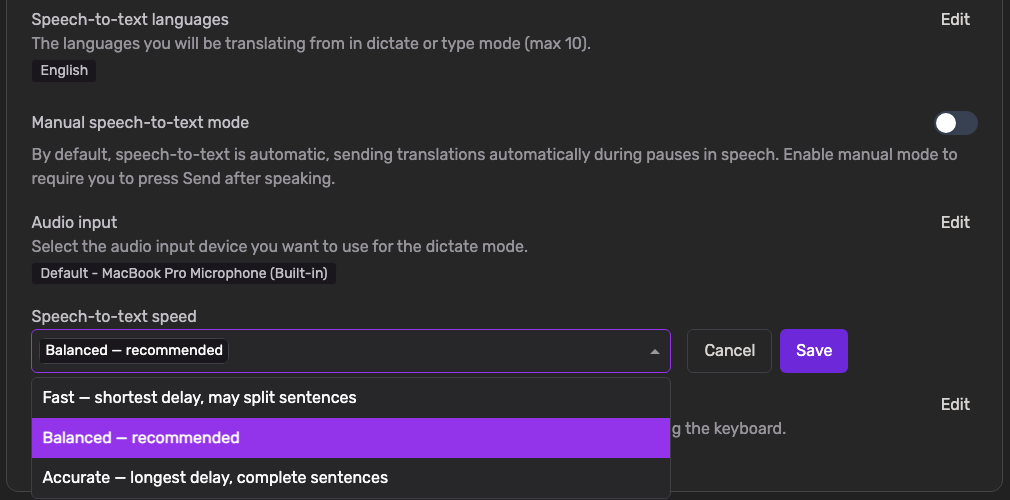Viewport: 1010px width, 500px height.
Task: Edit the Speech-to-text languages setting
Action: click(955, 19)
